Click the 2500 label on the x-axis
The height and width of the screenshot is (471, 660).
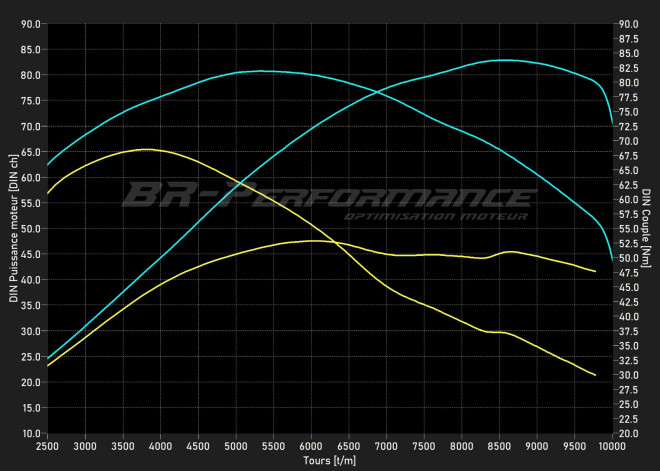click(x=47, y=446)
